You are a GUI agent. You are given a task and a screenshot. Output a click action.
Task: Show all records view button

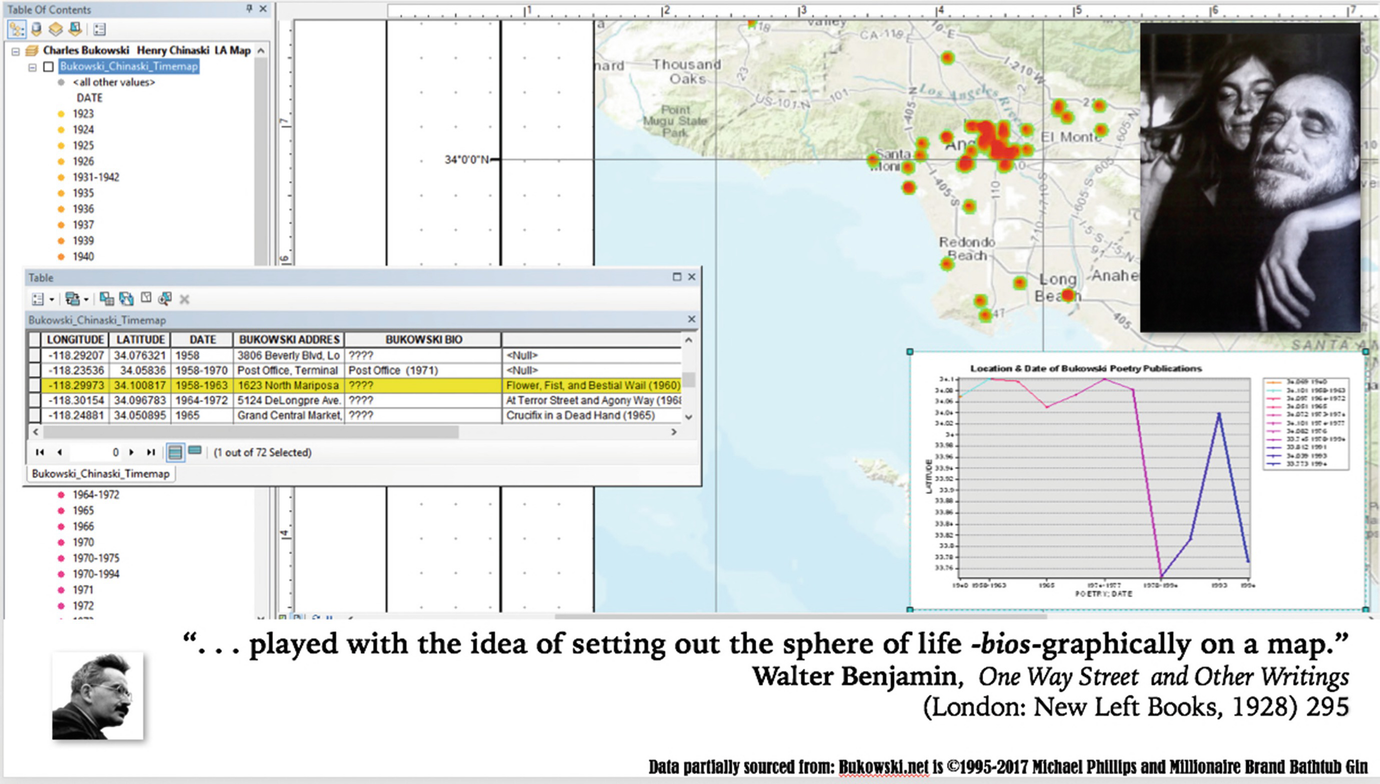click(x=175, y=452)
